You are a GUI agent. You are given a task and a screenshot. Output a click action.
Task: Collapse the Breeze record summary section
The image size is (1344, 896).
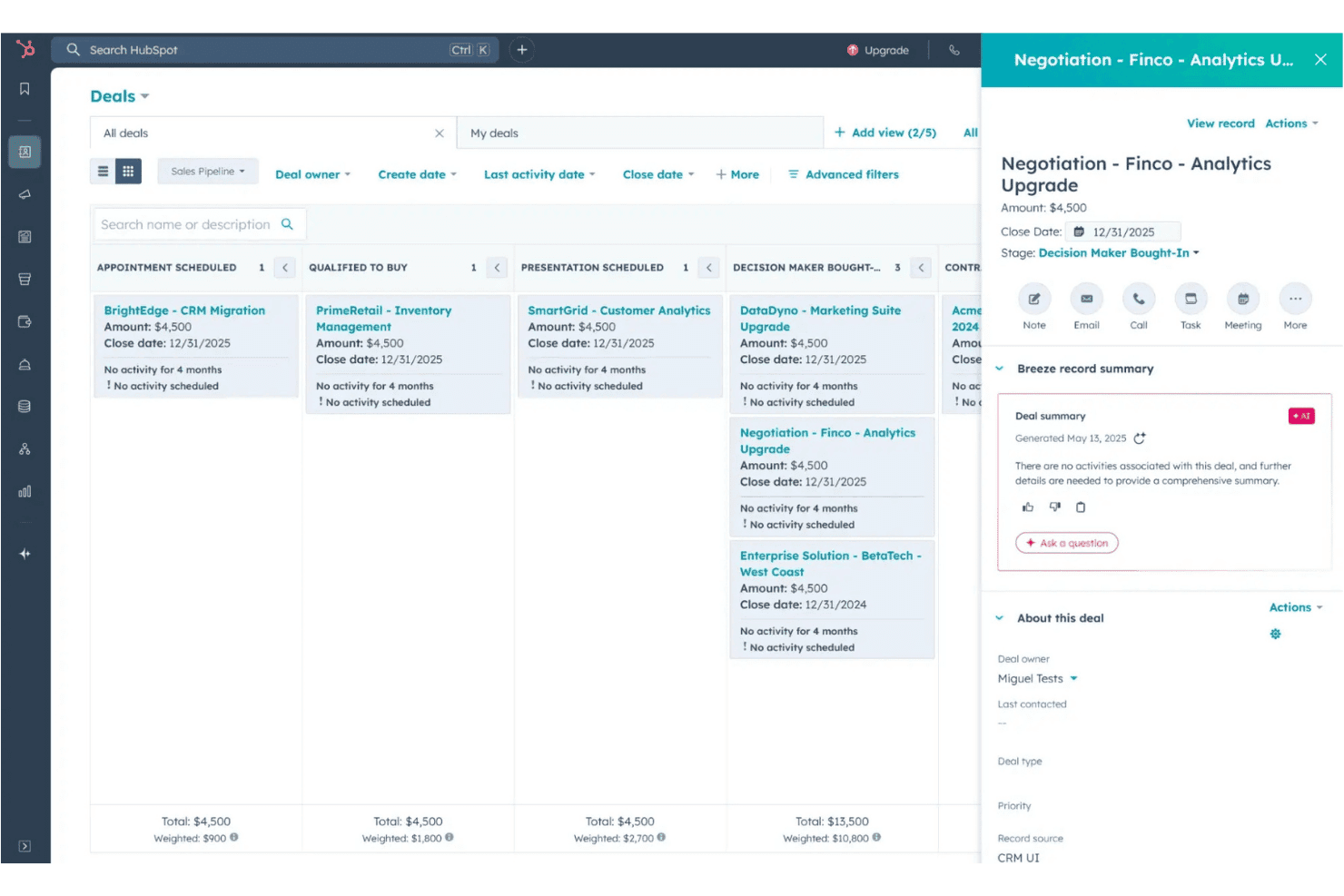coord(1000,369)
